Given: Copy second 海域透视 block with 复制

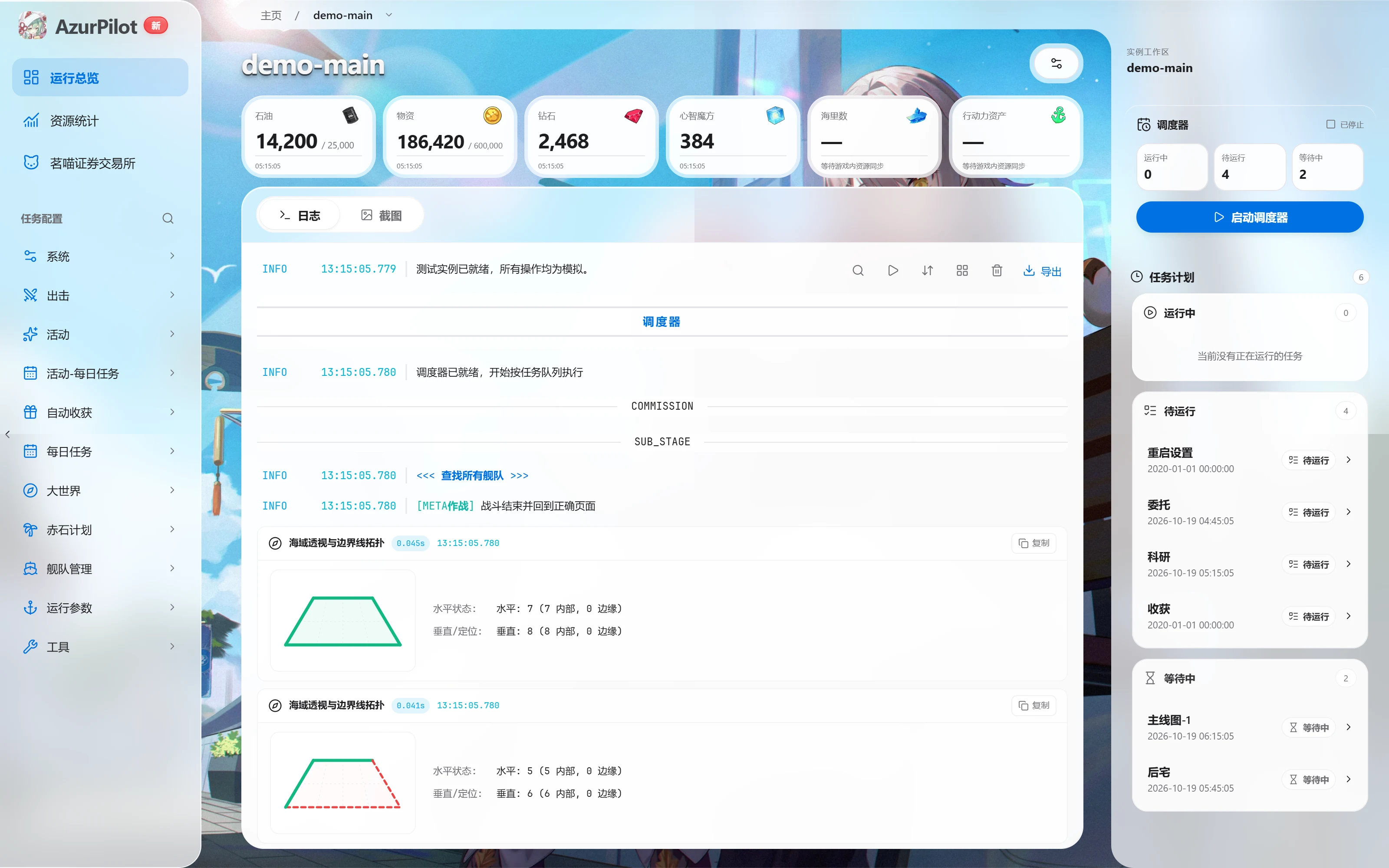Looking at the screenshot, I should [1034, 706].
